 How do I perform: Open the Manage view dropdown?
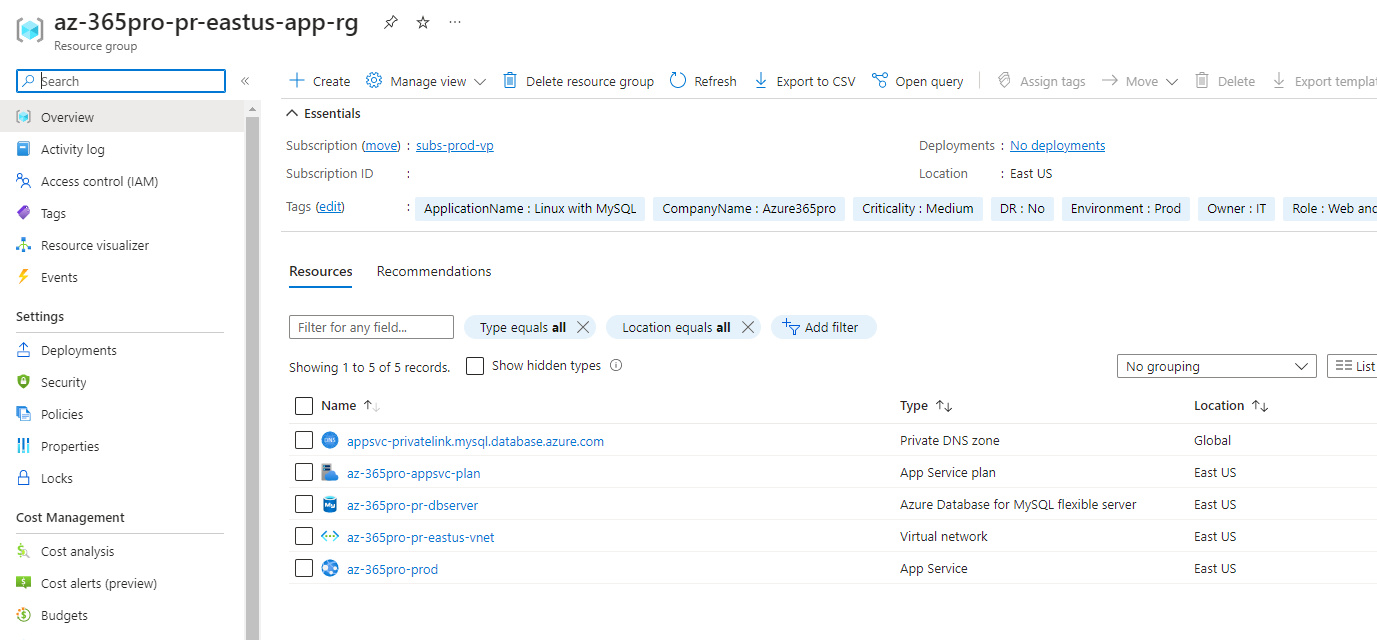(426, 81)
